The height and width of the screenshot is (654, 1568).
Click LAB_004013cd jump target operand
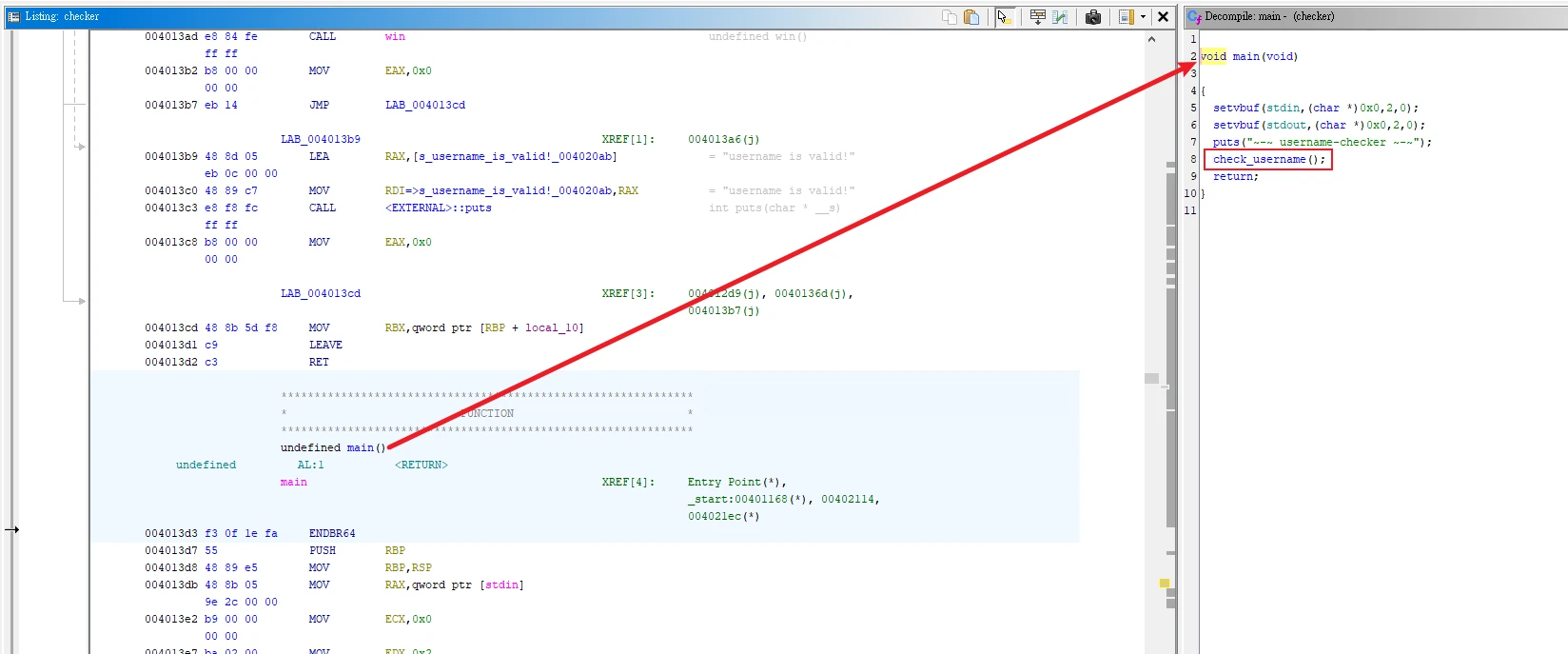click(424, 106)
